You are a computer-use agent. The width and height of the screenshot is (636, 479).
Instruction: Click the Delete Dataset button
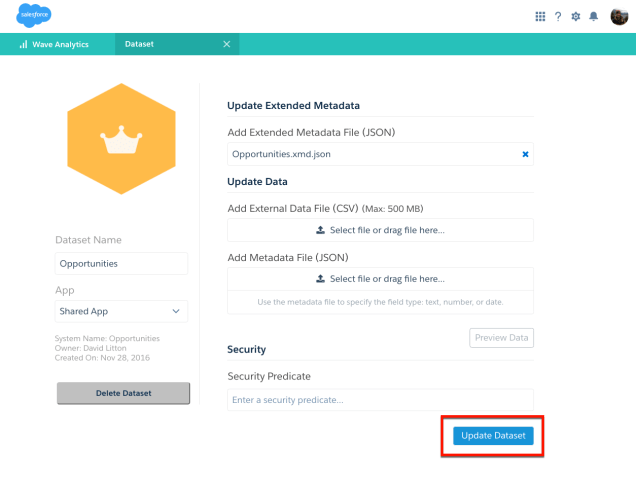123,393
